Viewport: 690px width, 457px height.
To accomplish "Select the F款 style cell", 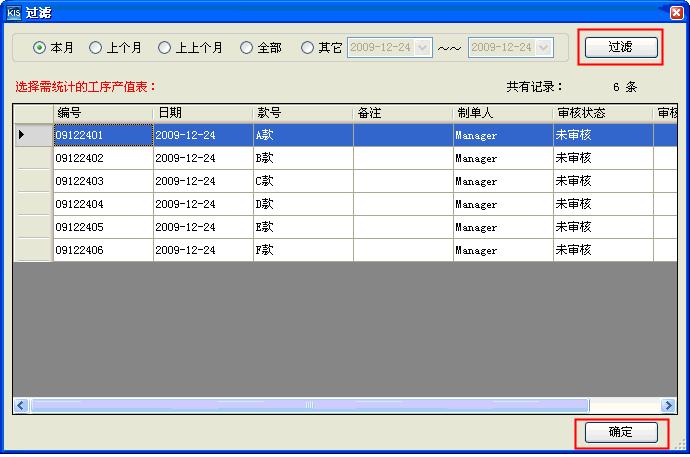I will coord(302,250).
